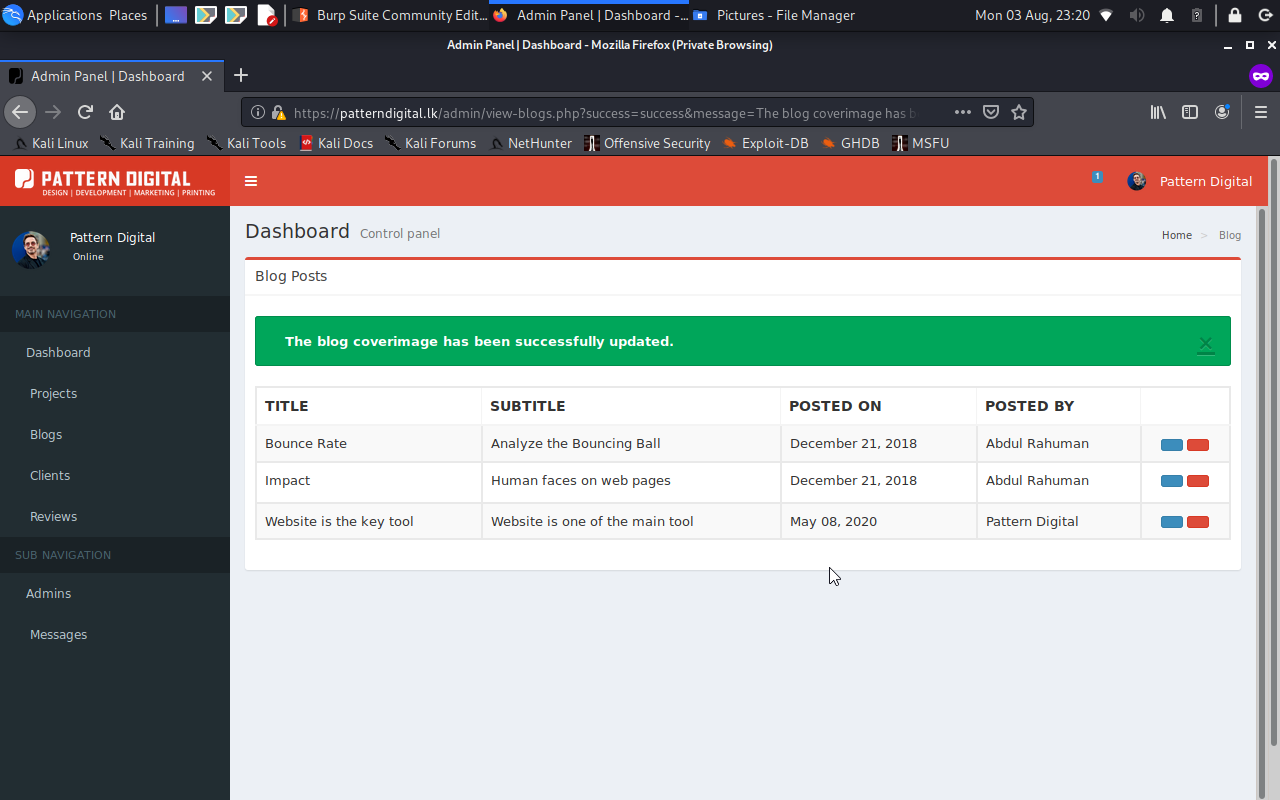This screenshot has height=800, width=1280.
Task: Click the connection security padlock in address bar
Action: click(x=278, y=112)
